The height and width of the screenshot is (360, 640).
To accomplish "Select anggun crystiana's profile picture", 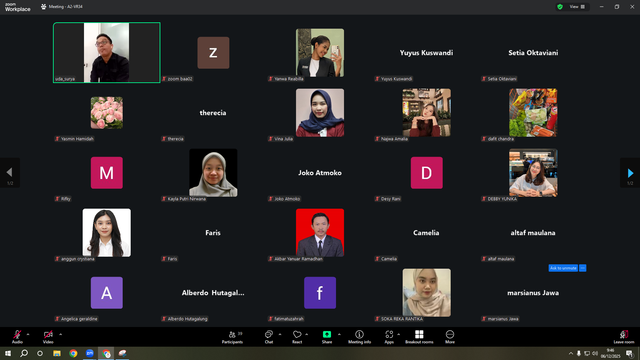I will (x=107, y=233).
